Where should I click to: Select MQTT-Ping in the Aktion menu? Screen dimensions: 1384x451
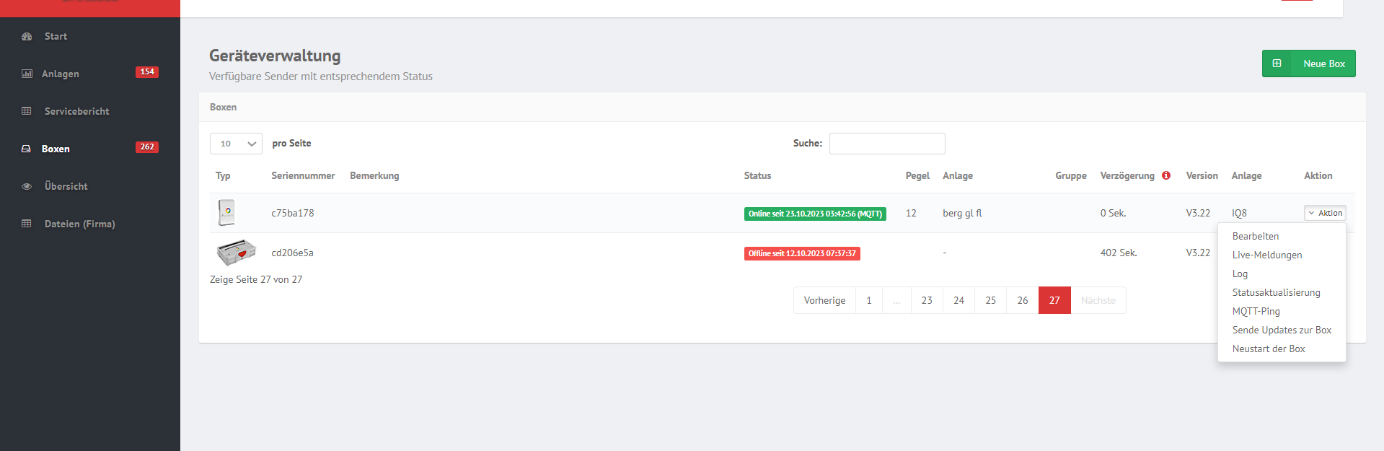(1256, 311)
